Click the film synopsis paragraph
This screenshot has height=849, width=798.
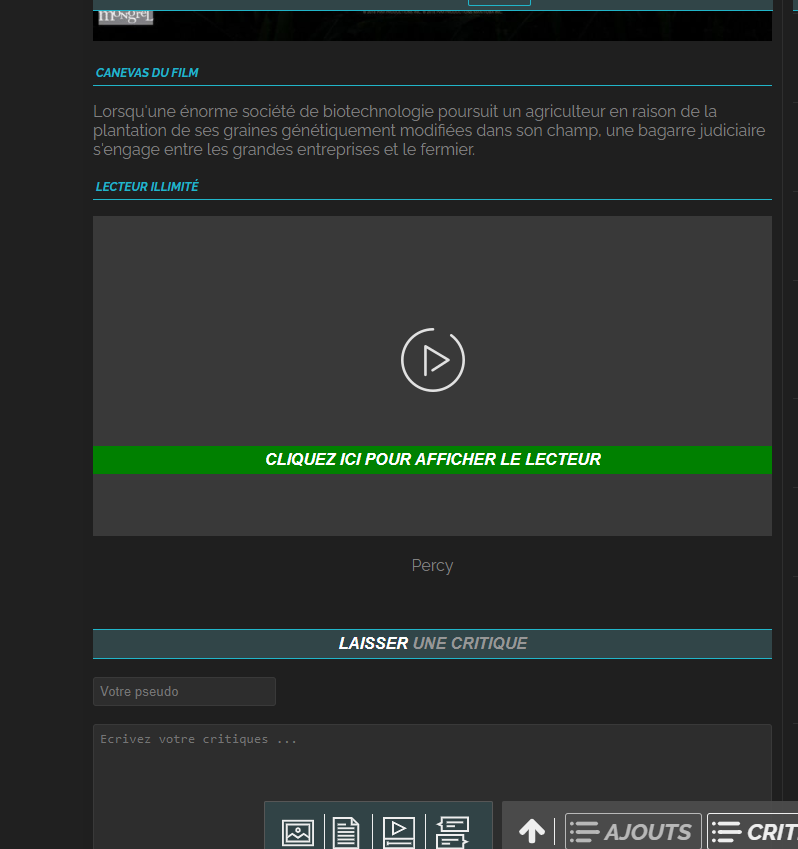point(429,130)
